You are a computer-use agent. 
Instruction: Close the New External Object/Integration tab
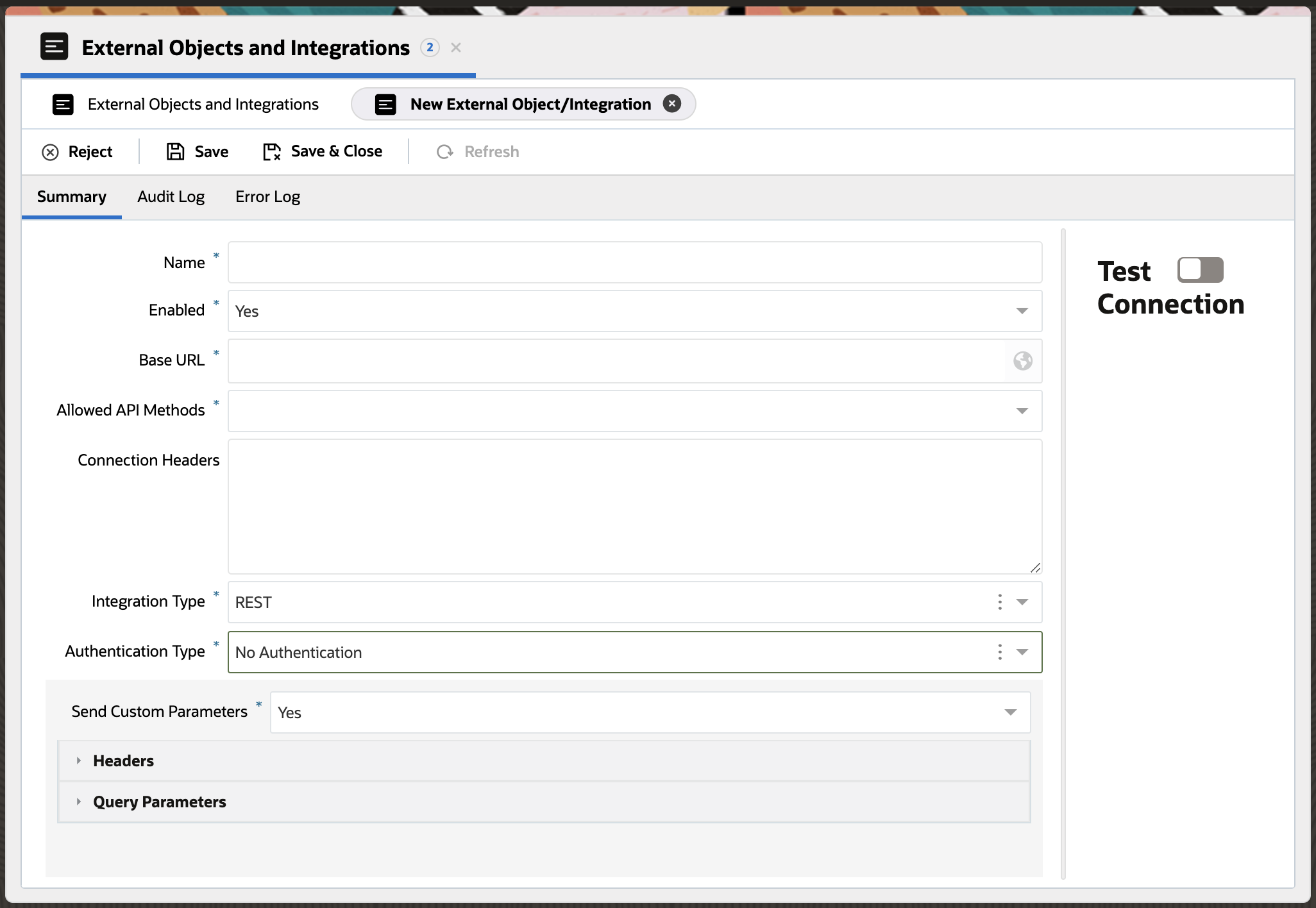coord(672,103)
